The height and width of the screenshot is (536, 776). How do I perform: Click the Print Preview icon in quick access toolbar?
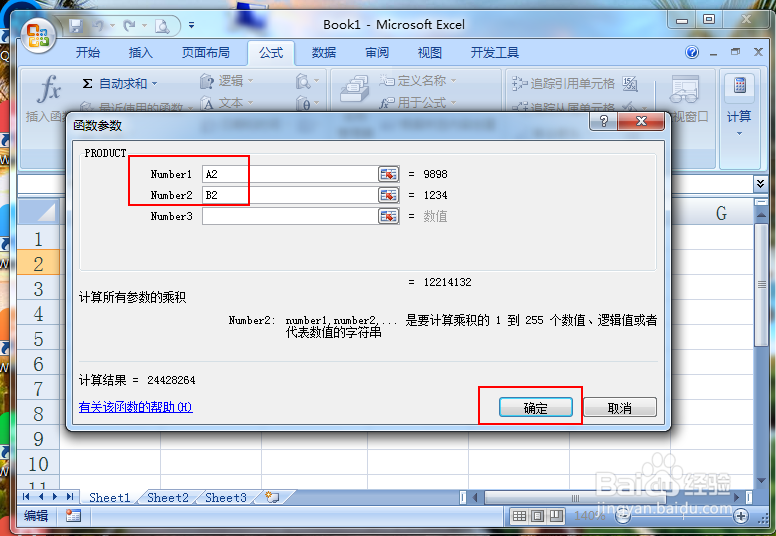(162, 26)
